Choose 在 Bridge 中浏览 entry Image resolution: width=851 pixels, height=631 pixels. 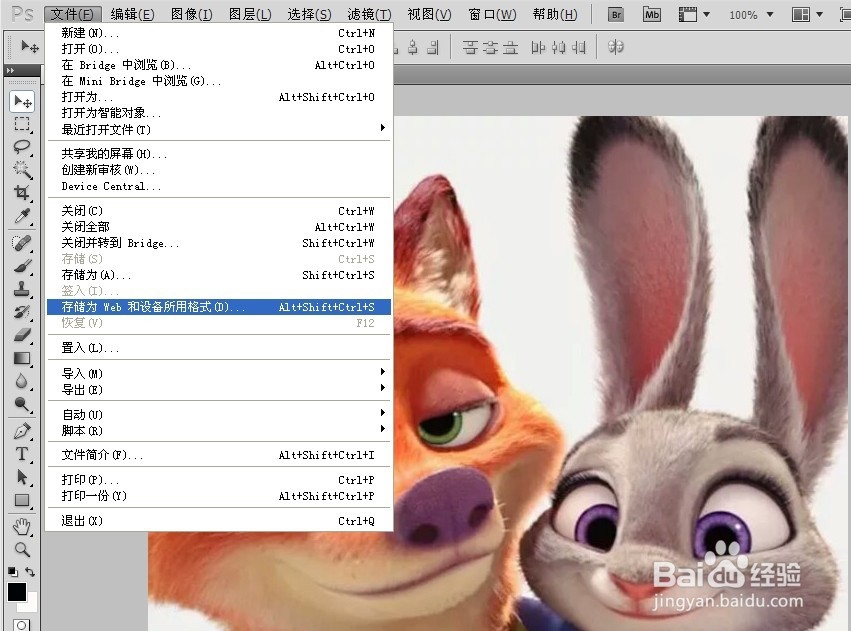(x=218, y=65)
